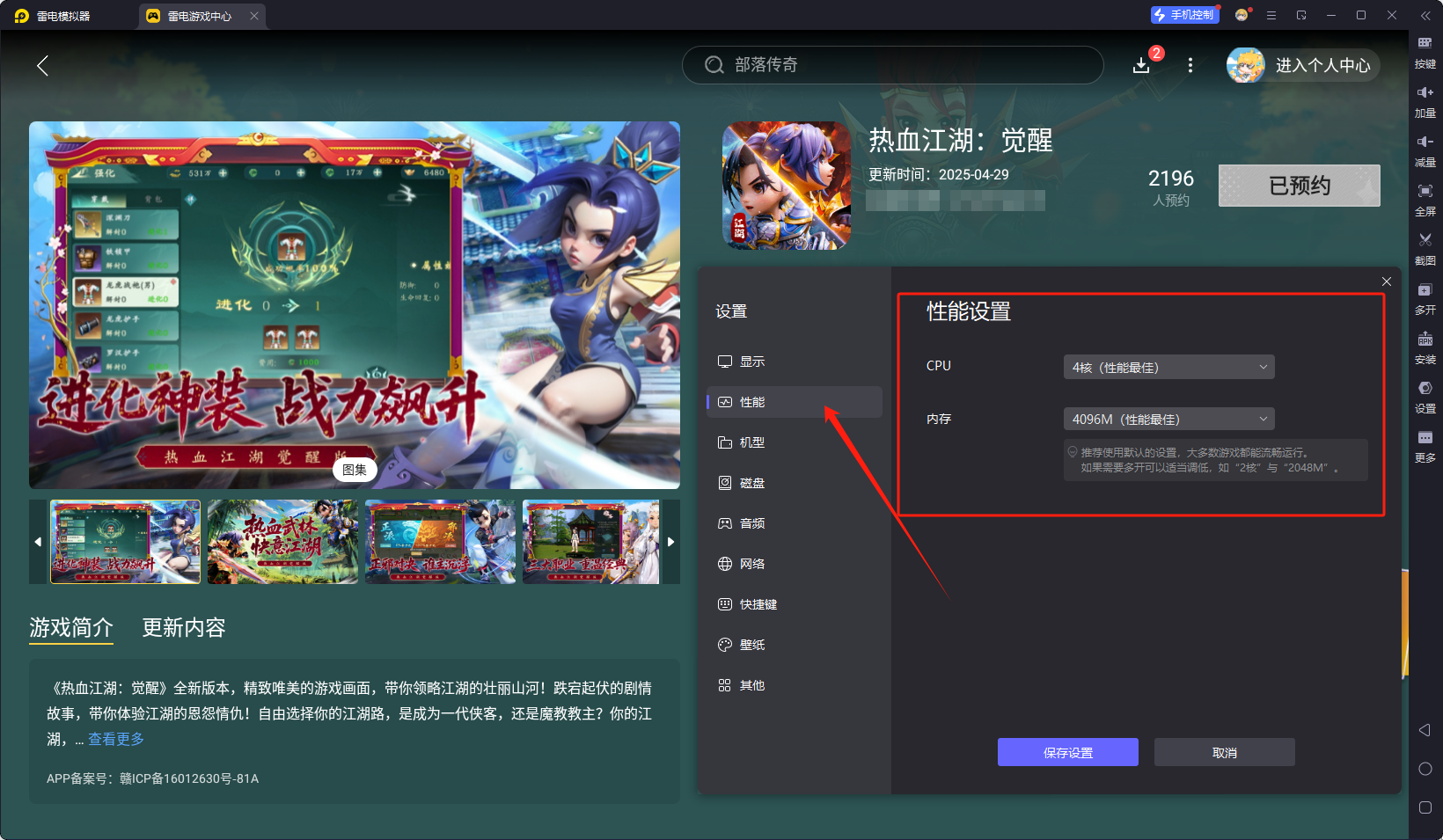Click the Android back triangle button

(1425, 730)
